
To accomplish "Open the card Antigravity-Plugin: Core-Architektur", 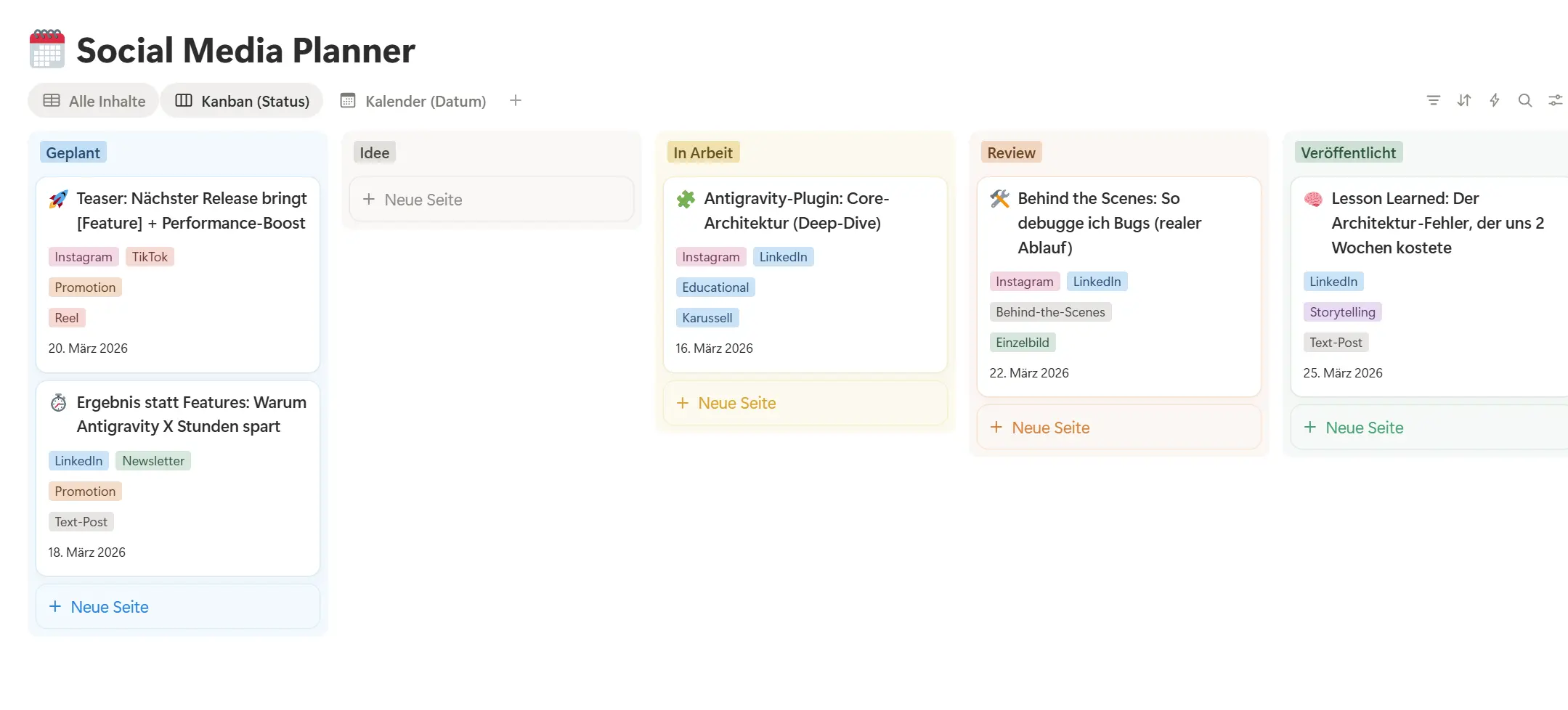I will click(x=797, y=211).
